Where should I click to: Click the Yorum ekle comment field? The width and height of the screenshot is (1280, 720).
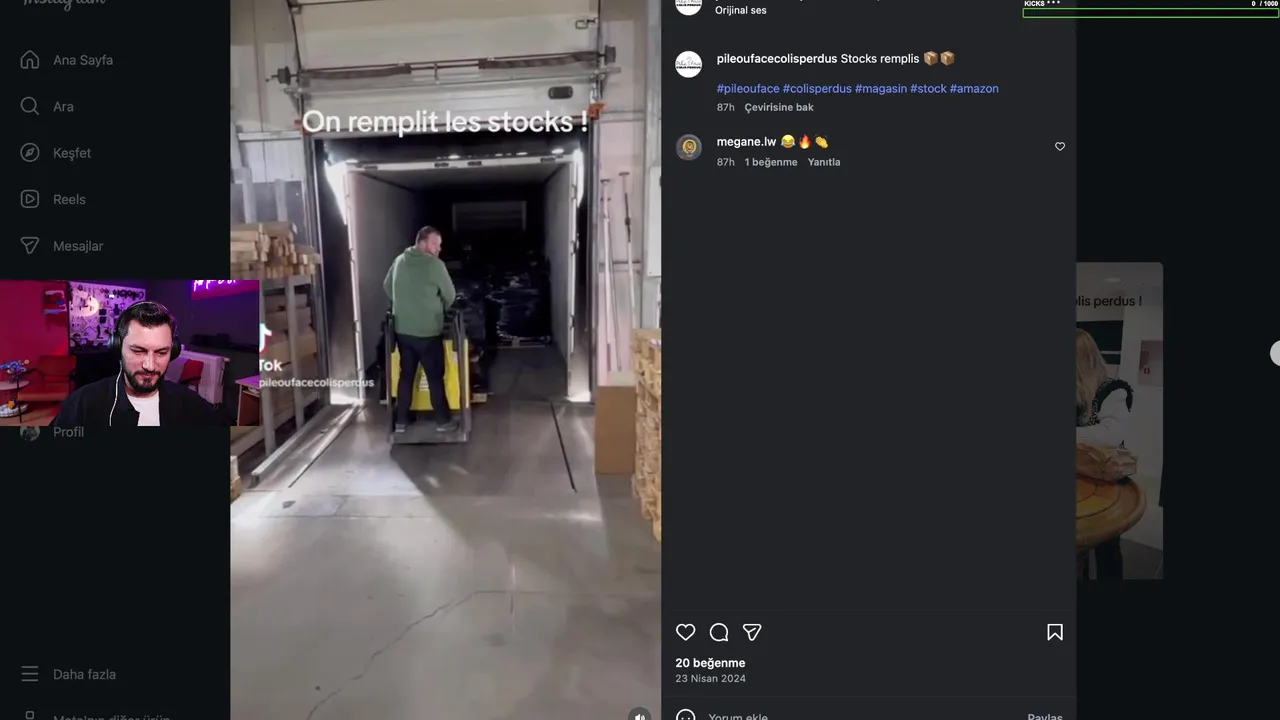(860, 716)
